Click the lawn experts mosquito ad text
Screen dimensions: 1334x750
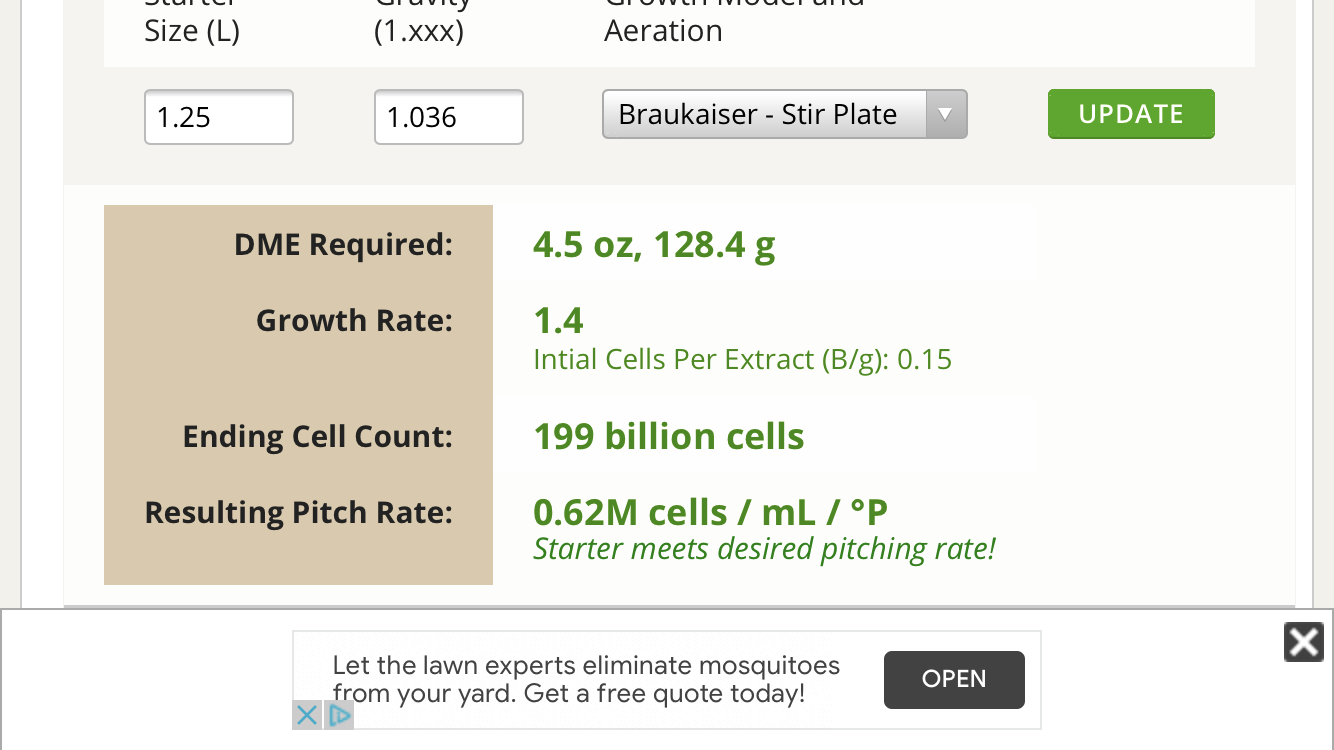pyautogui.click(x=586, y=679)
